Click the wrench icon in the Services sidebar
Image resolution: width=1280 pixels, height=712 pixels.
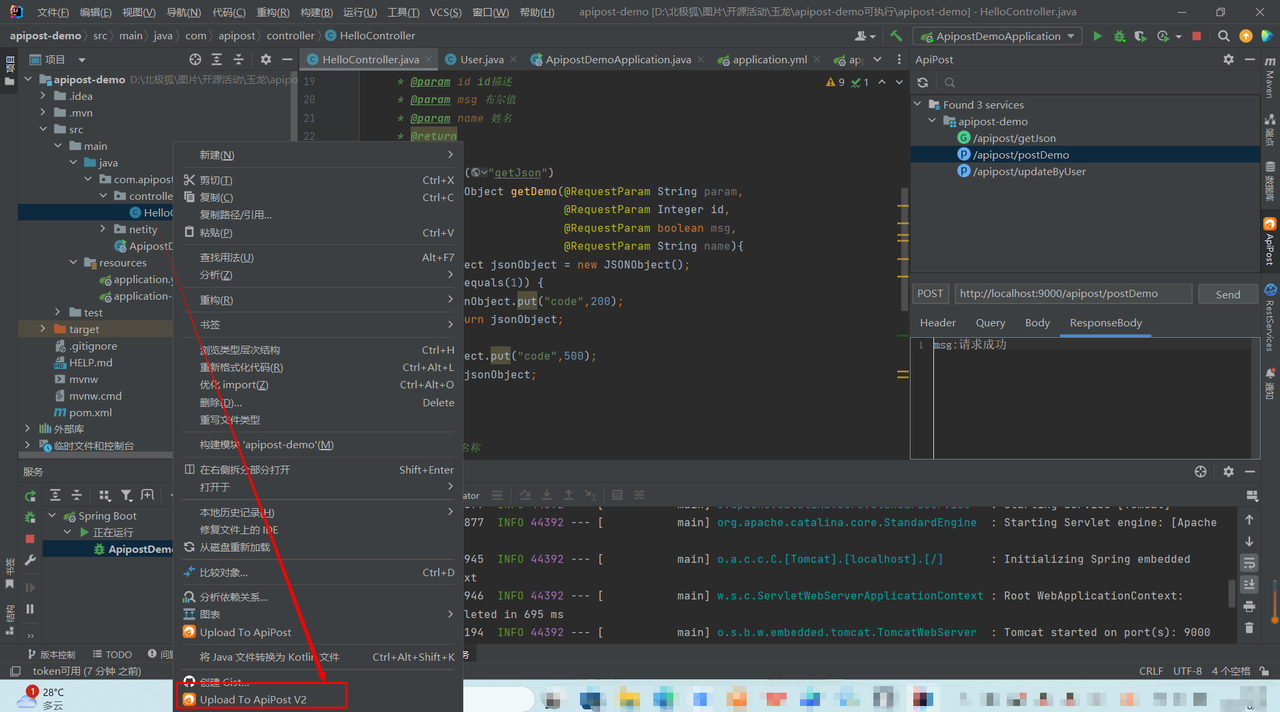pyautogui.click(x=30, y=561)
